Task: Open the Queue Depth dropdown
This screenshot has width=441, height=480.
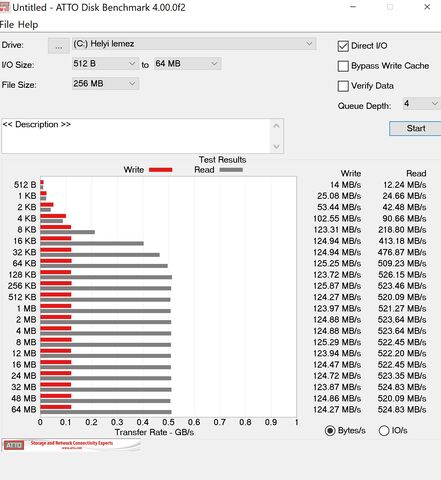Action: [421, 104]
